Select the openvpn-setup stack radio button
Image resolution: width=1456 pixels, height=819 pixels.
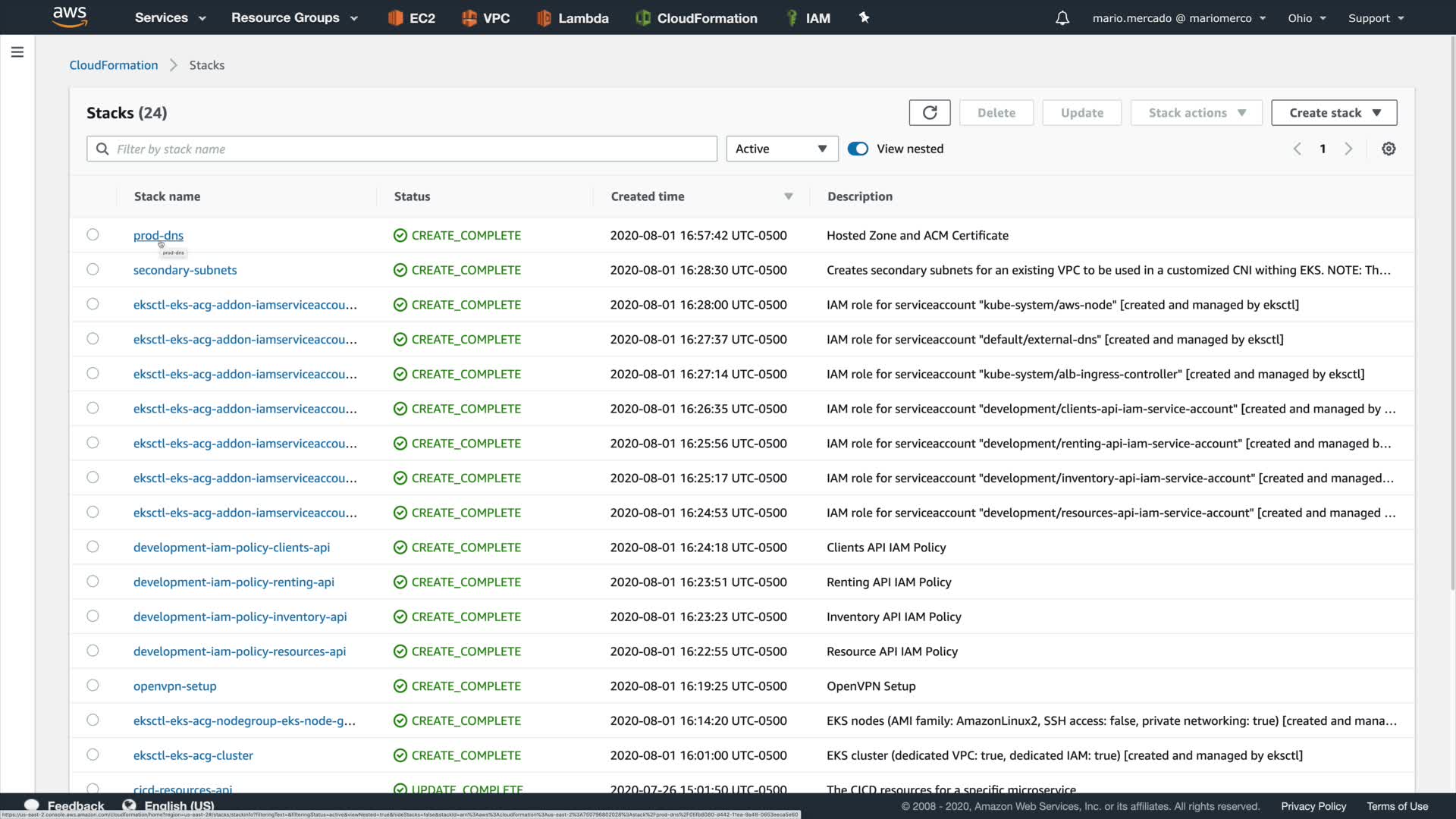(x=93, y=686)
